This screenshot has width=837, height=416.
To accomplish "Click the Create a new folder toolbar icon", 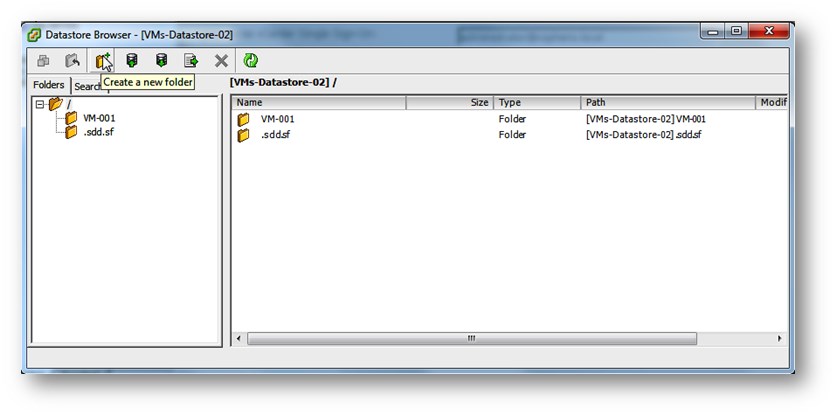I will (102, 61).
